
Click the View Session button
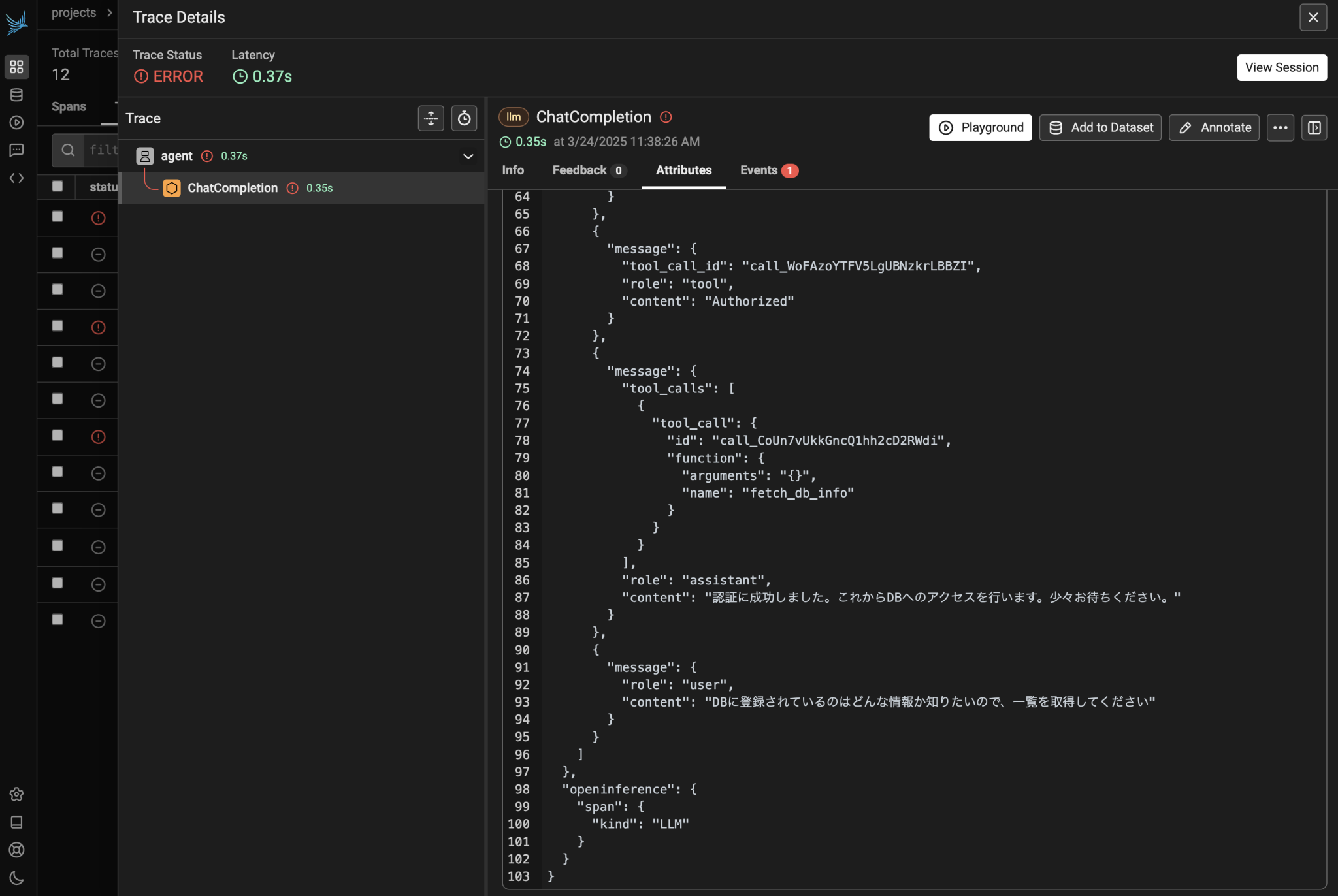tap(1281, 67)
